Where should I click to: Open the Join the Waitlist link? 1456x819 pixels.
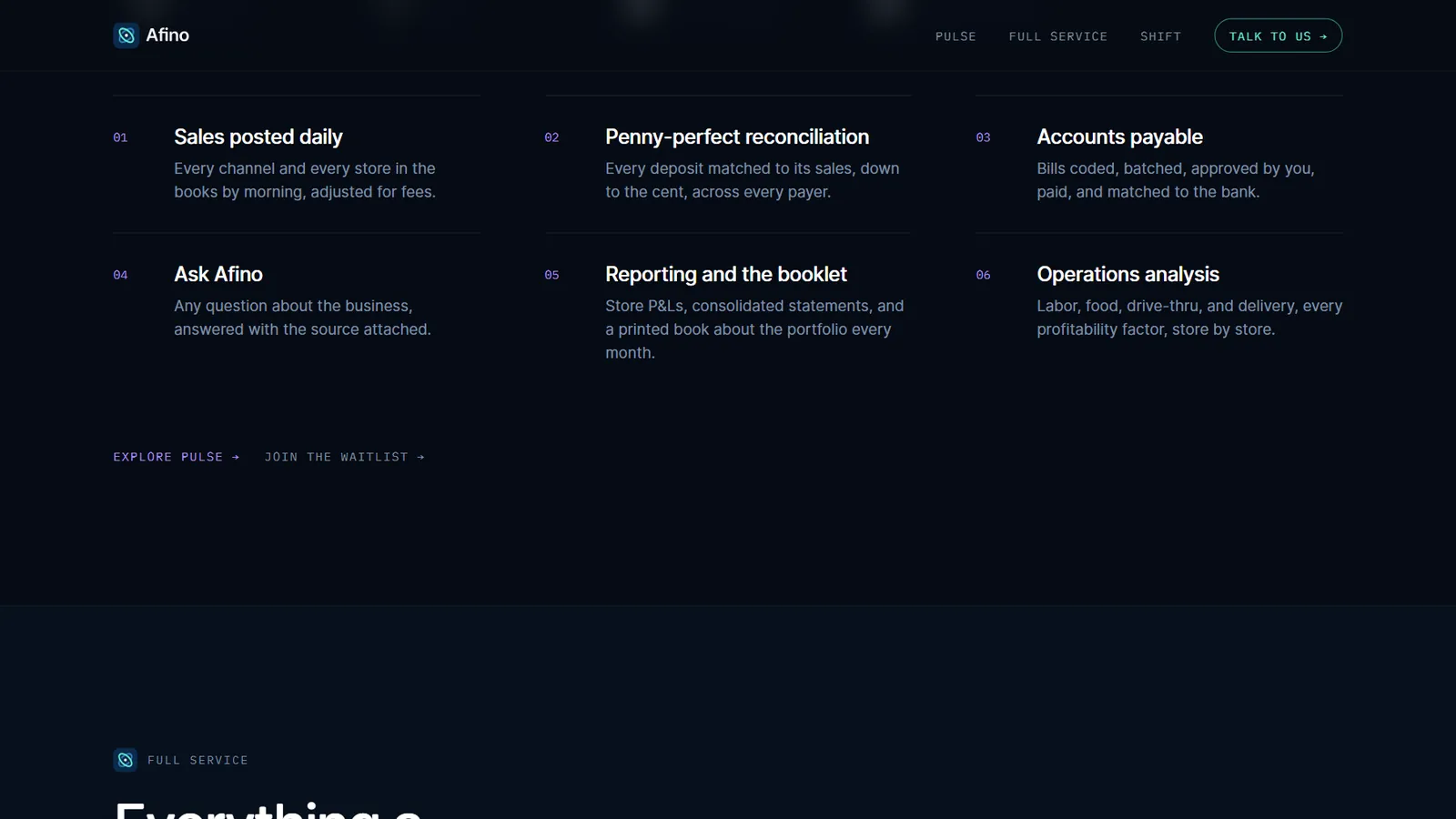pyautogui.click(x=345, y=457)
